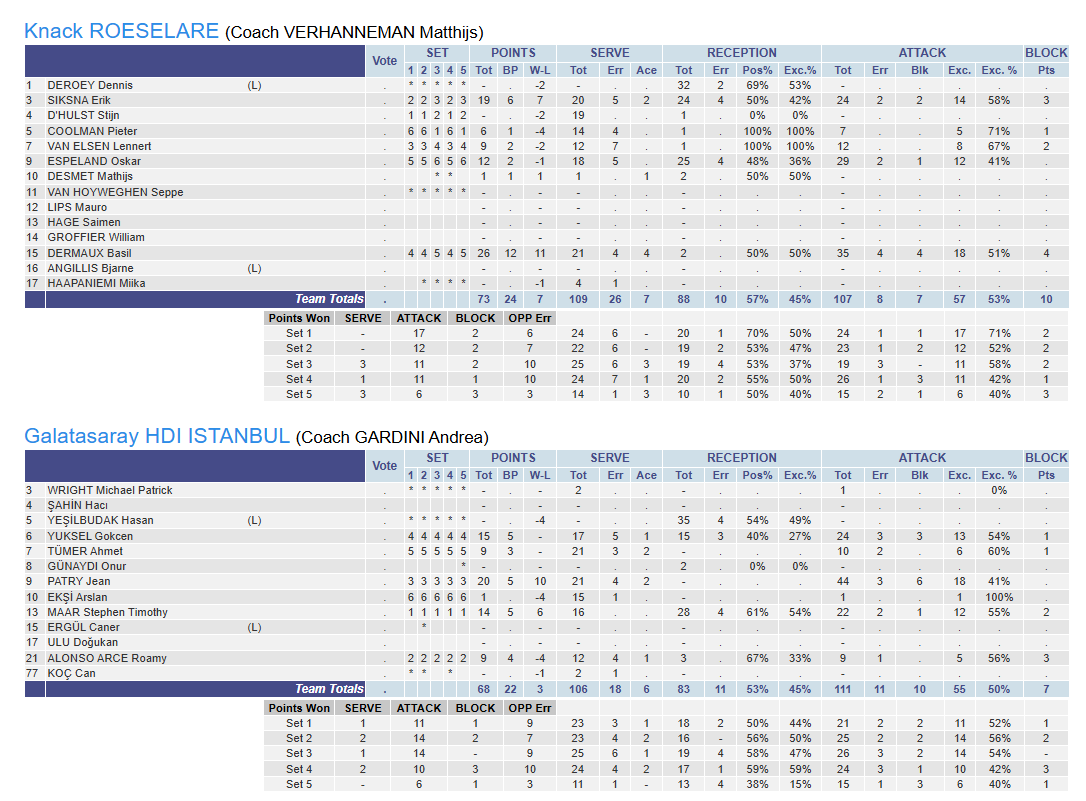Open player MAAR Stephen Timothy
Screen dimensions: 1086x801
click(x=107, y=612)
